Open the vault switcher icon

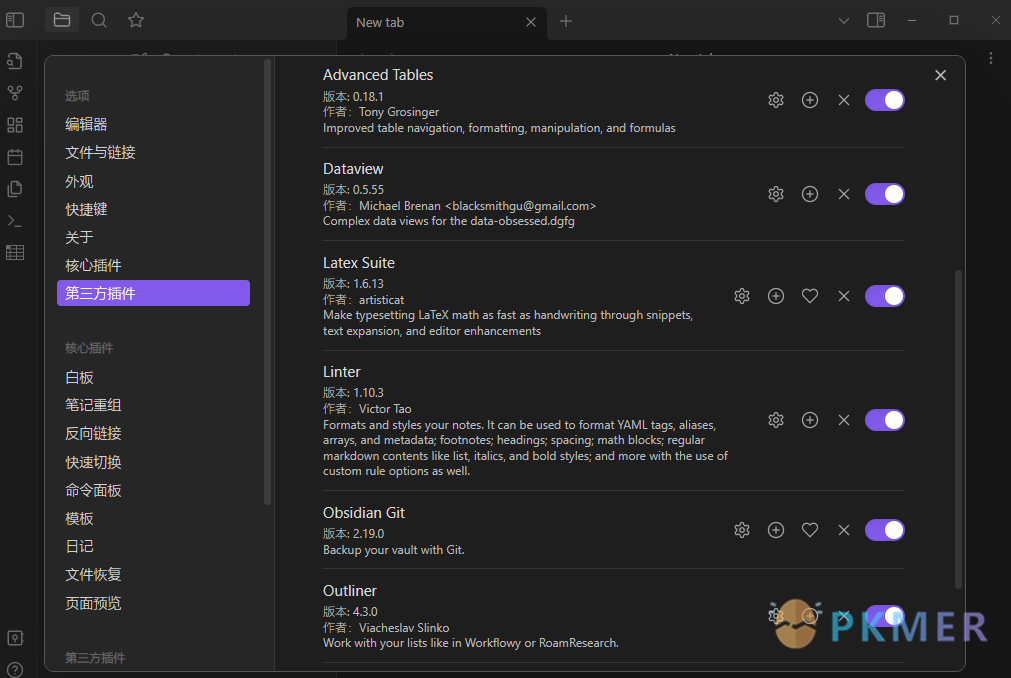[x=15, y=638]
